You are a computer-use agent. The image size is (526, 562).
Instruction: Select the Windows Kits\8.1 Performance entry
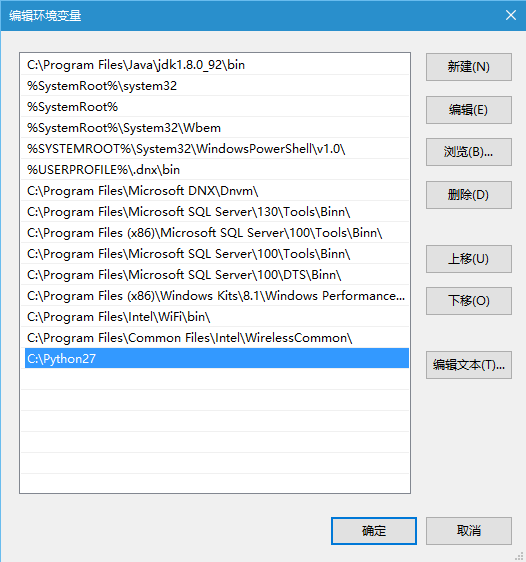(x=215, y=296)
